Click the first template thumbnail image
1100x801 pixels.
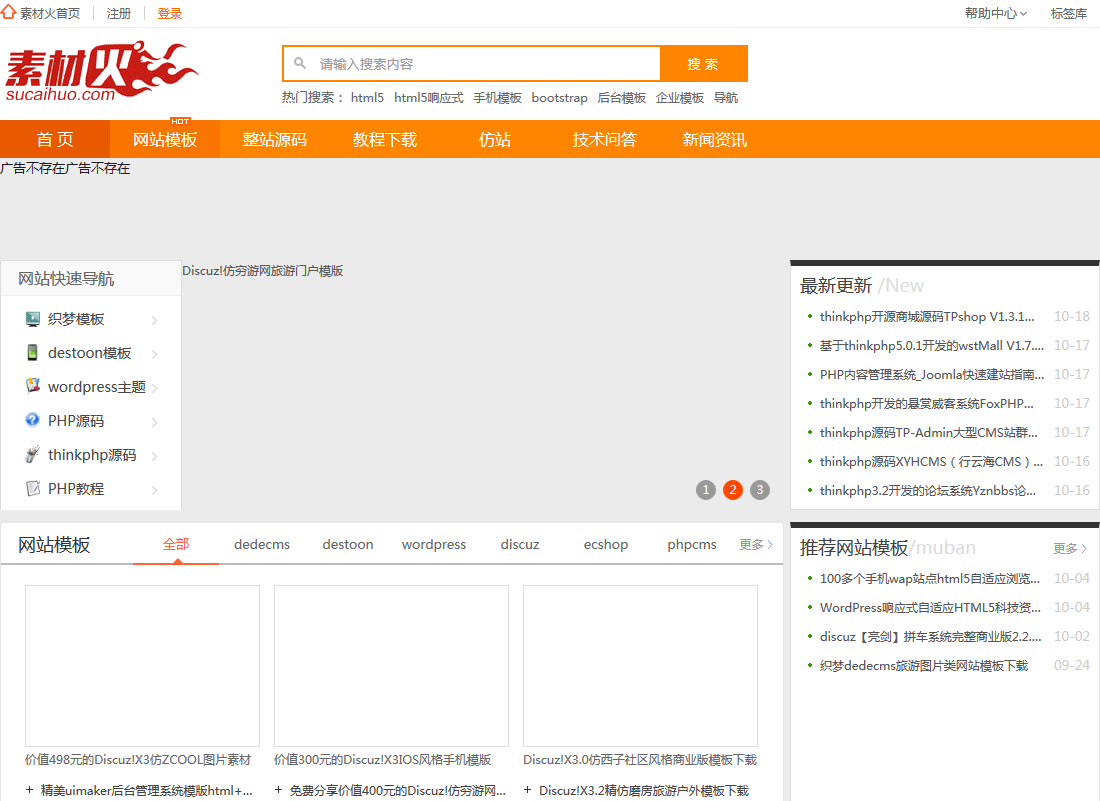pos(142,665)
